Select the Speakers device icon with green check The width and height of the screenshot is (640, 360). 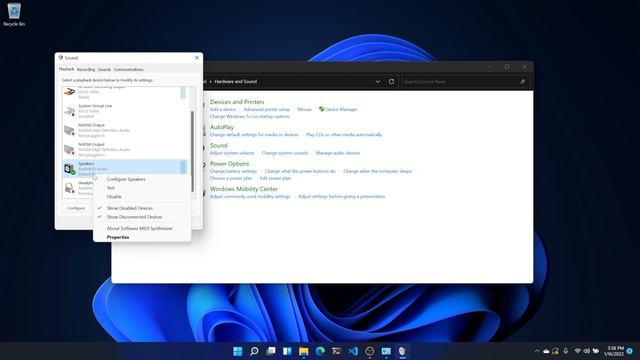(70, 168)
